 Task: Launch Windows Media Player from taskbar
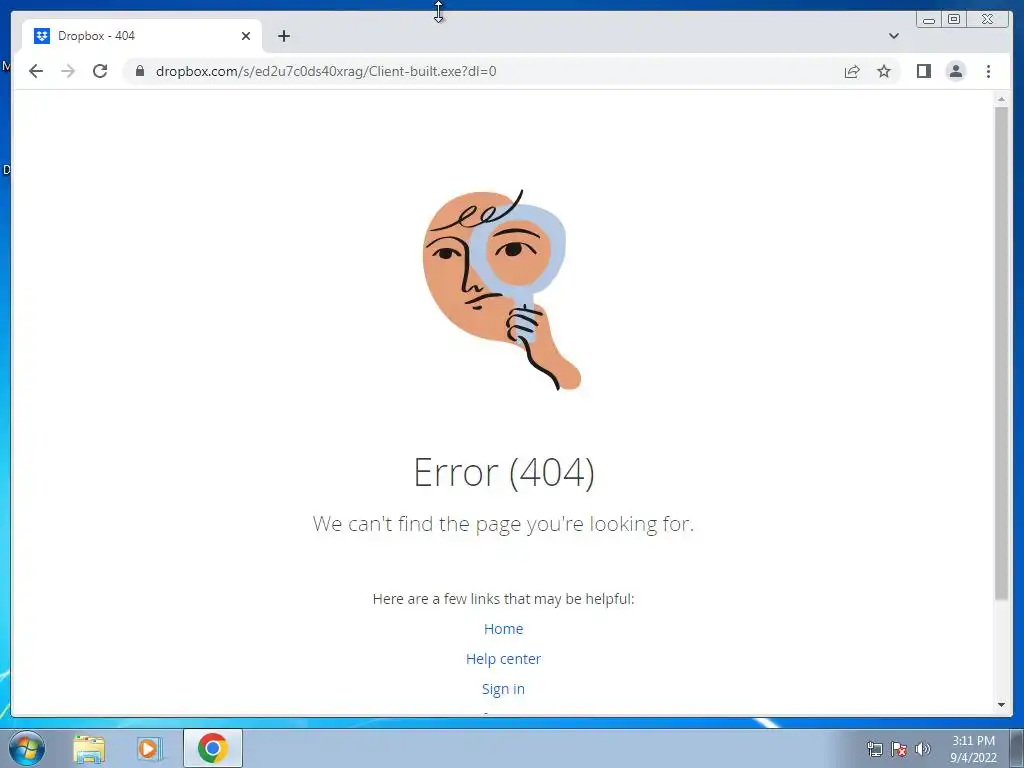[150, 748]
